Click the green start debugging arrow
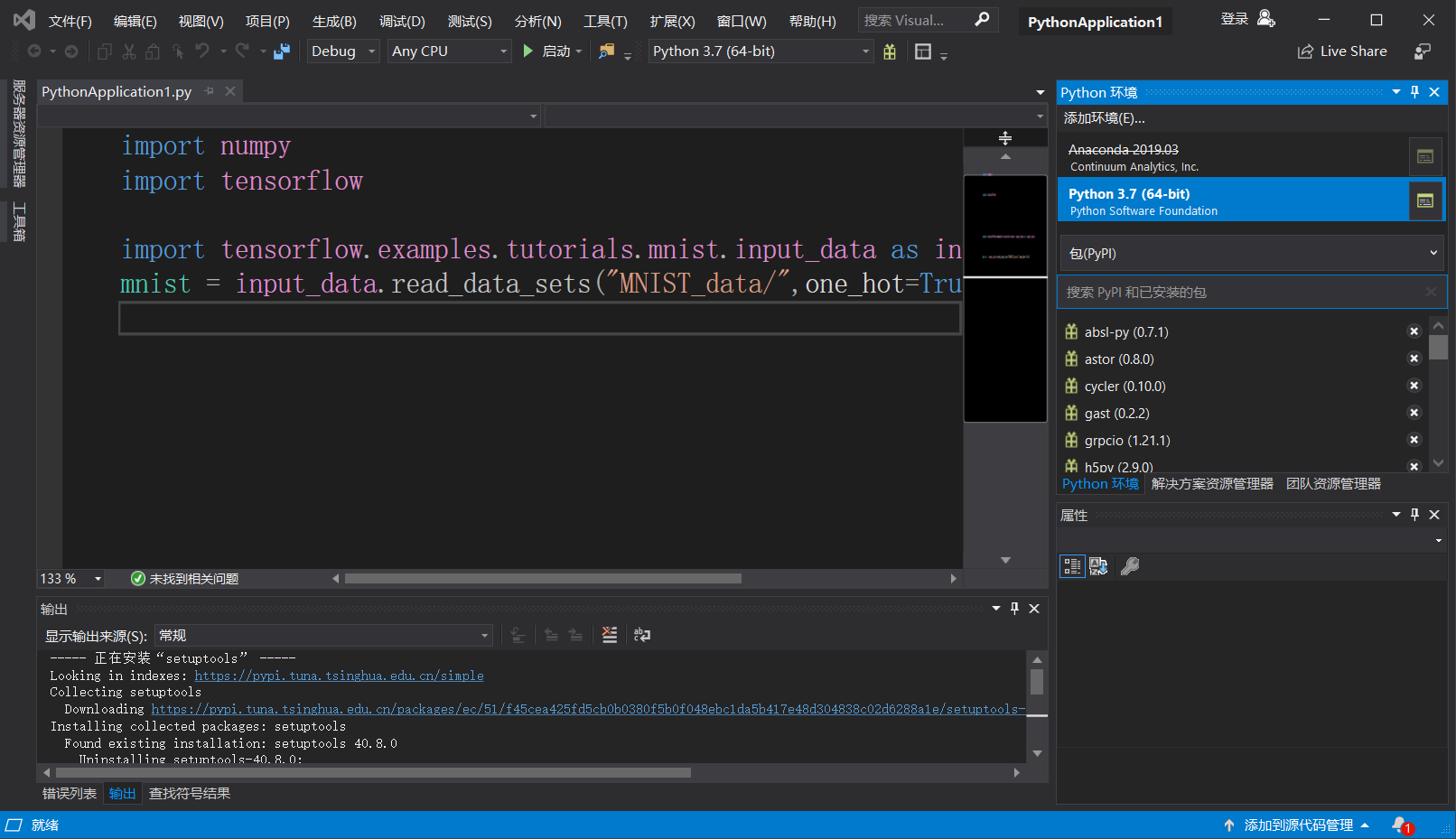This screenshot has height=839, width=1456. (528, 51)
